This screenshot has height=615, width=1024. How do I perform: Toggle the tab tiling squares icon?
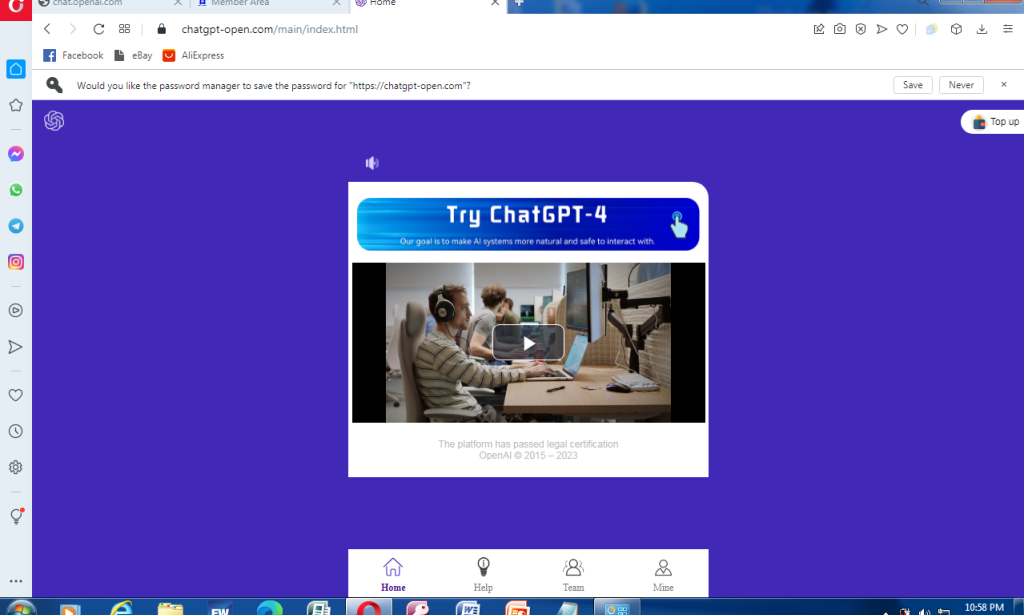point(124,29)
